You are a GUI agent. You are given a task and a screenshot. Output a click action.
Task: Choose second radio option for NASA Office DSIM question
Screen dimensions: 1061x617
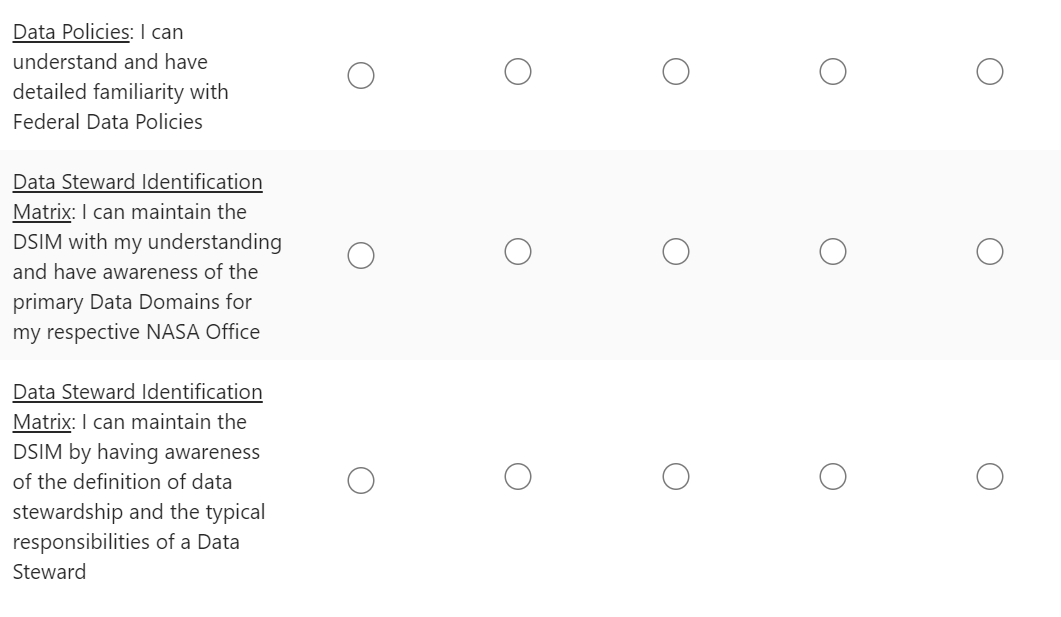[518, 252]
